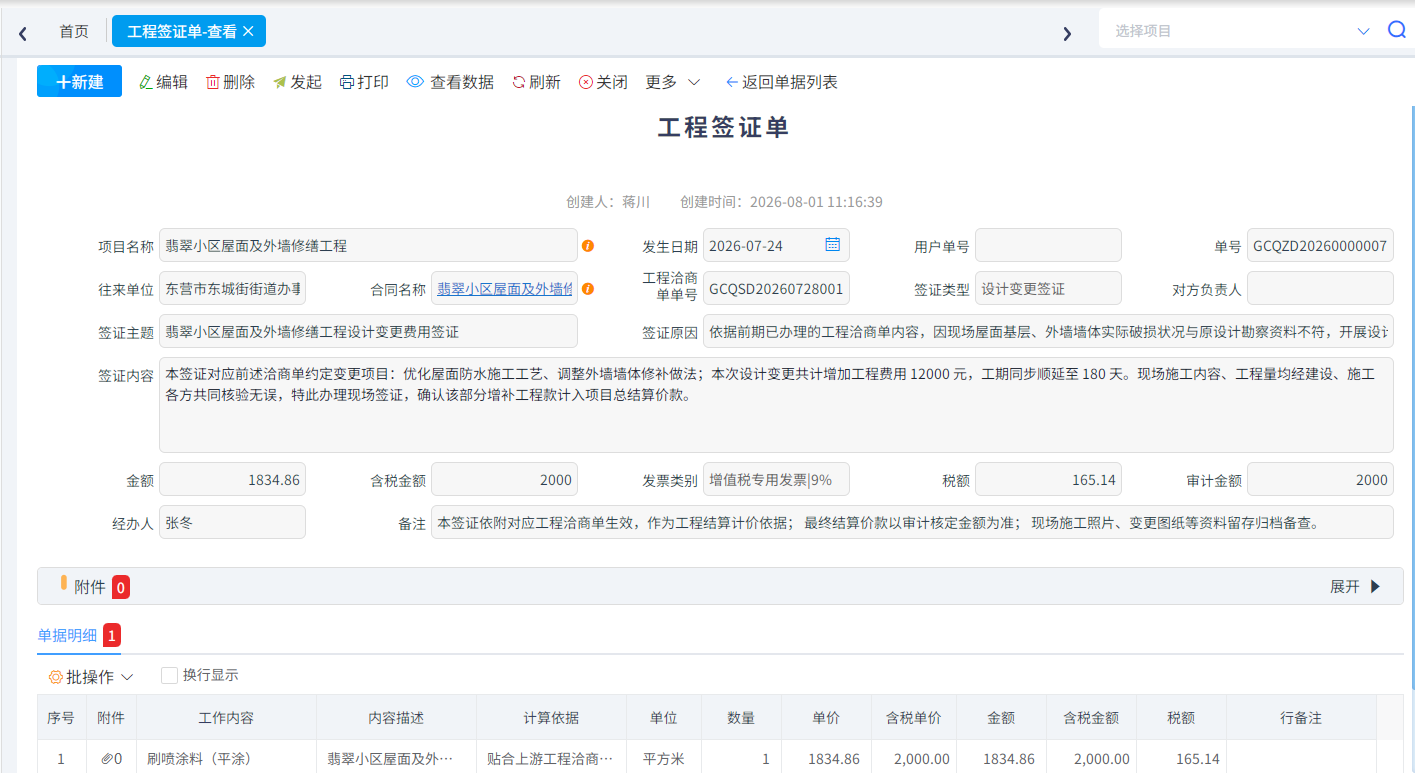Click the 含税金额 field in form

(504, 479)
